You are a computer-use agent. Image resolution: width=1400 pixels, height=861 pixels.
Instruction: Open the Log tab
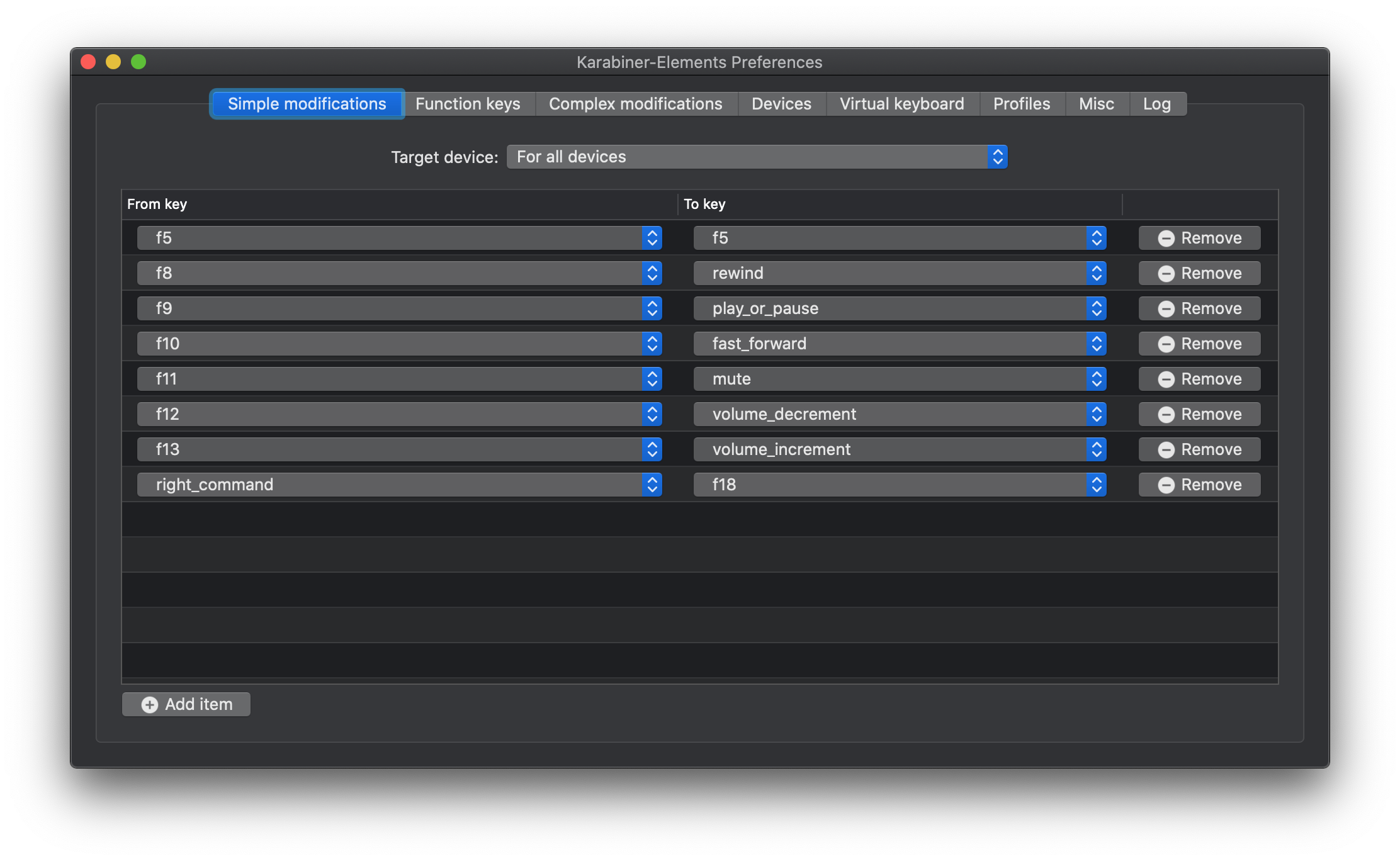1156,104
